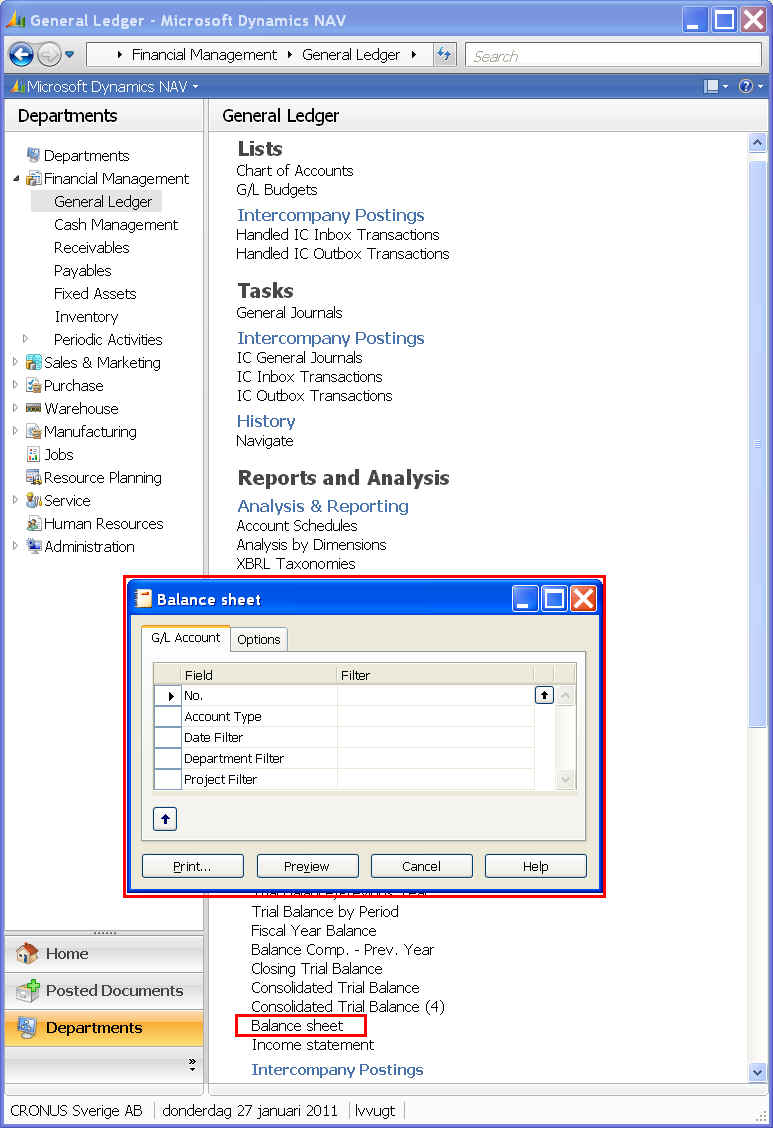Open the navigation history dropdown arrow
This screenshot has width=773, height=1128.
pos(70,55)
